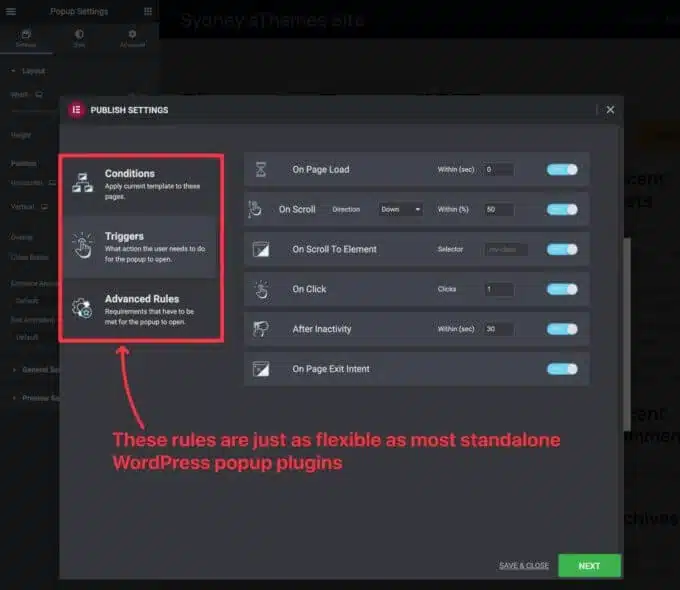Open the Advanced Rules tab
This screenshot has width=680, height=590.
141,310
